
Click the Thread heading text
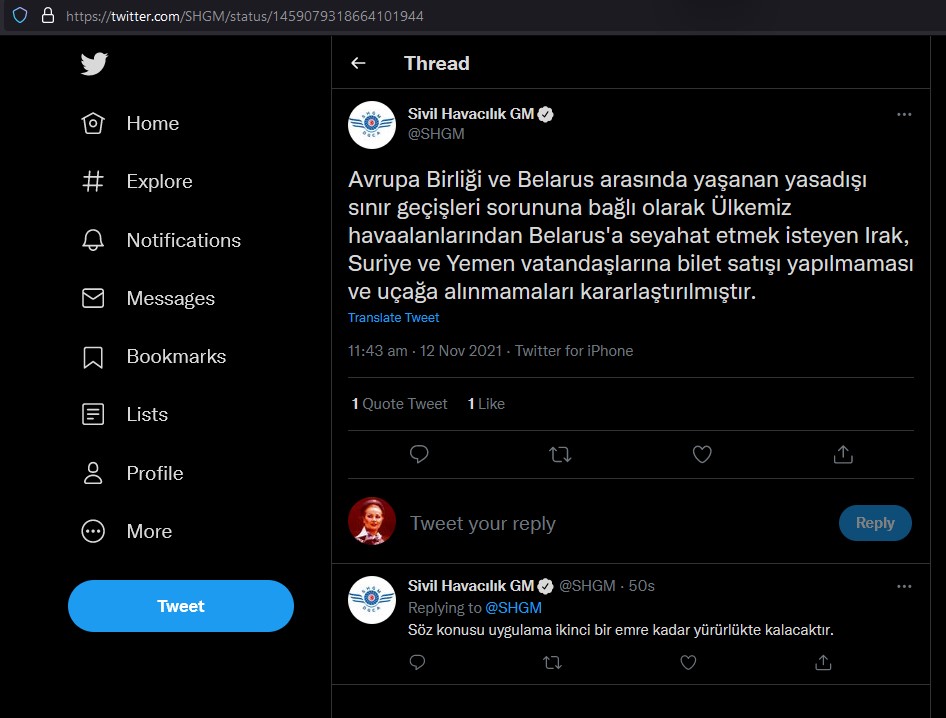point(437,63)
